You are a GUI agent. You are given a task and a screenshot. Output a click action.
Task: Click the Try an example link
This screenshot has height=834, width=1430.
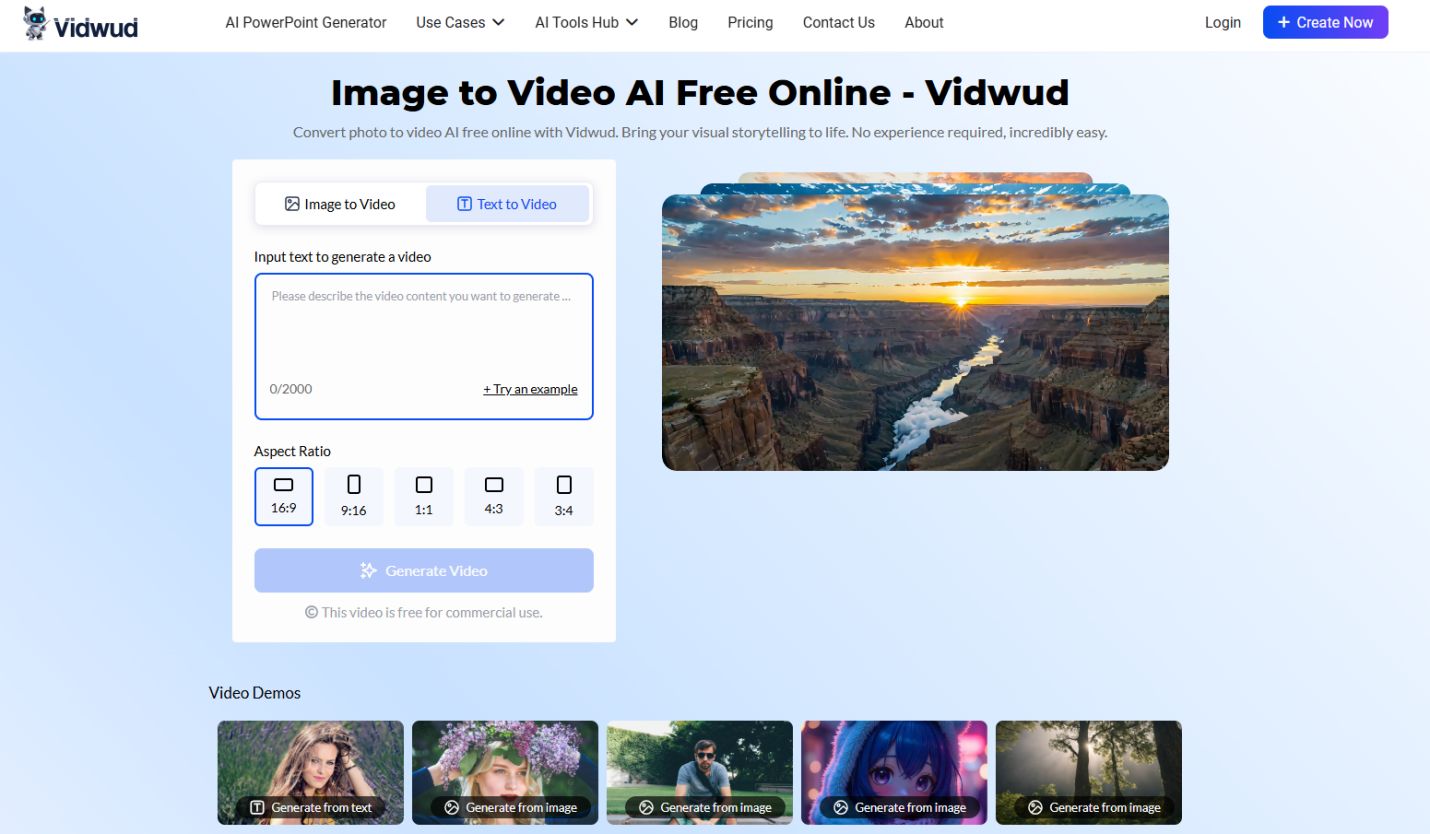click(530, 389)
